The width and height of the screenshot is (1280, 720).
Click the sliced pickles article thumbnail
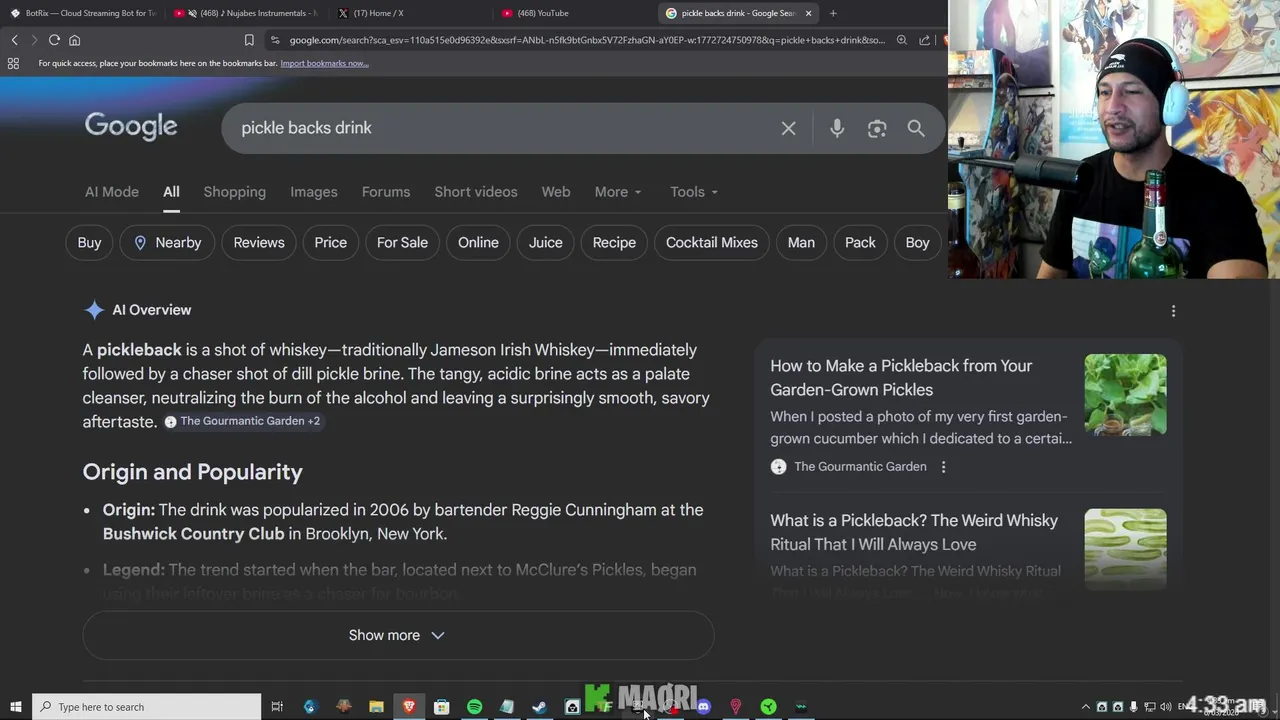(x=1125, y=549)
